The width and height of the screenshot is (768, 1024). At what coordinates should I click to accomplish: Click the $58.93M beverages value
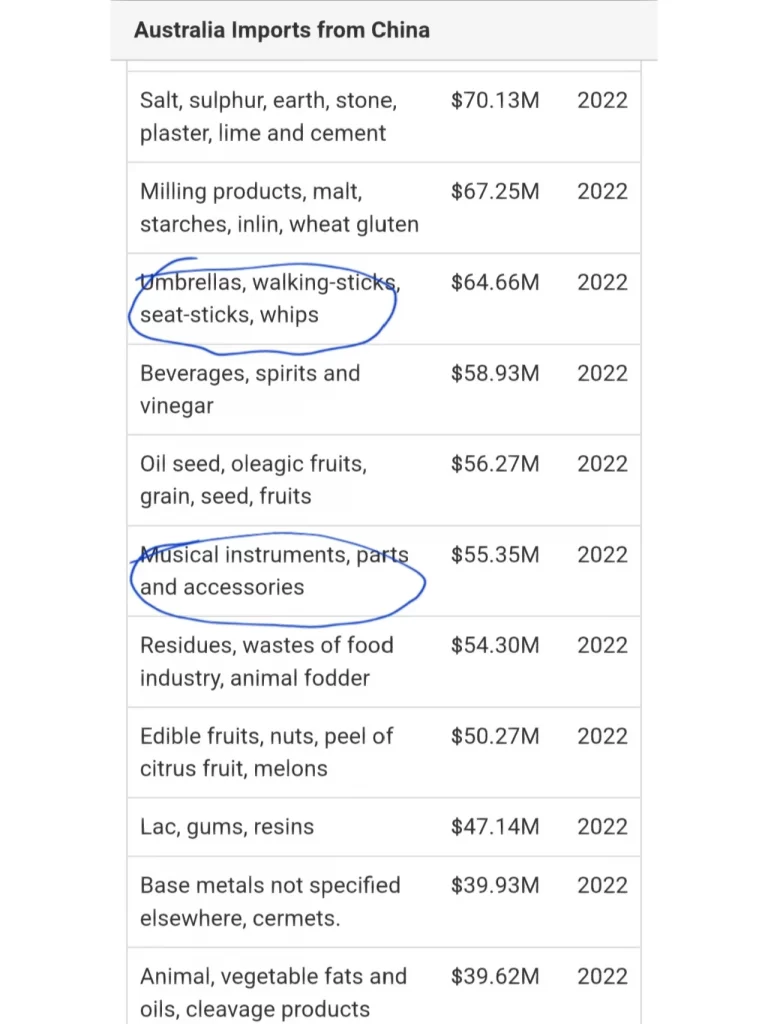[495, 373]
